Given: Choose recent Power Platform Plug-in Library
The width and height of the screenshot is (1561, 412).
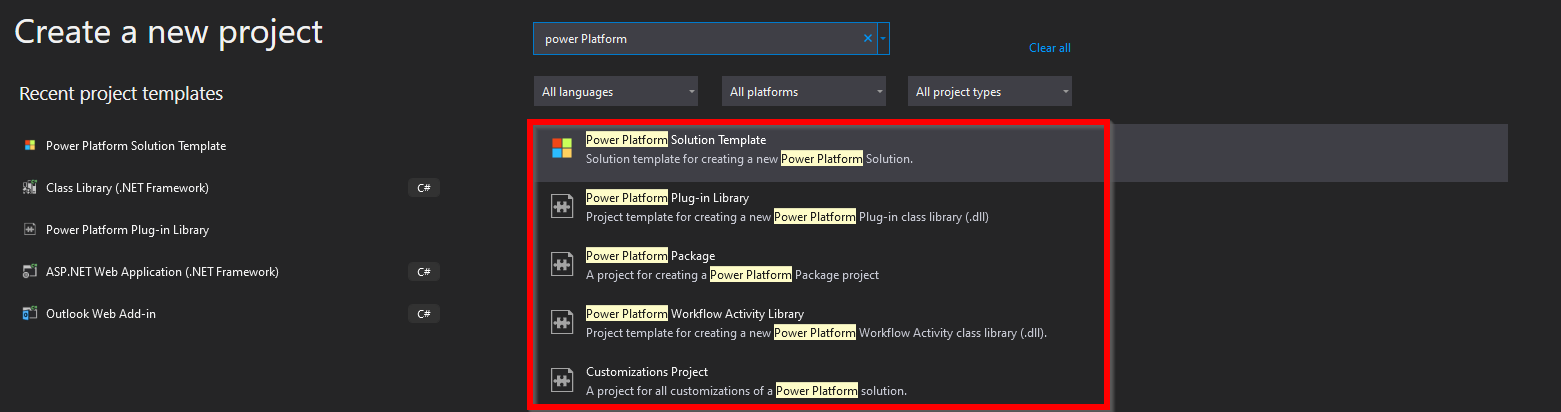Looking at the screenshot, I should click(127, 230).
